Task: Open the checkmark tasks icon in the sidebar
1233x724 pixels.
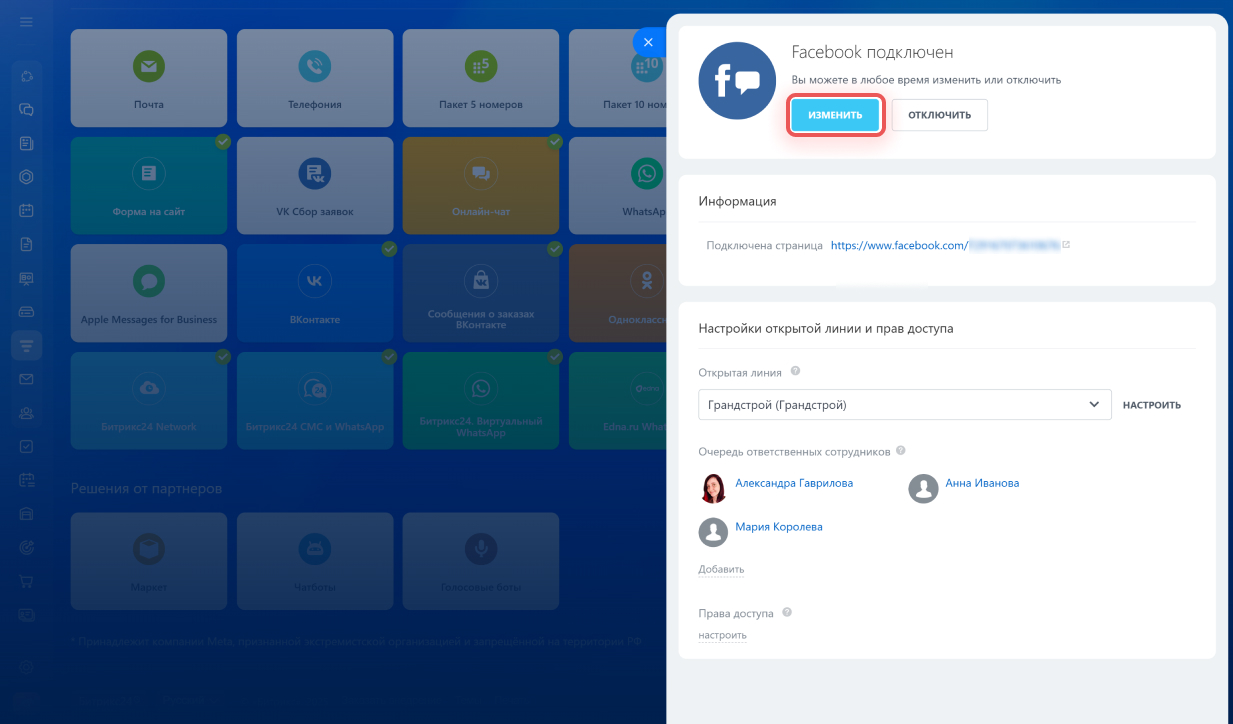Action: tap(26, 446)
